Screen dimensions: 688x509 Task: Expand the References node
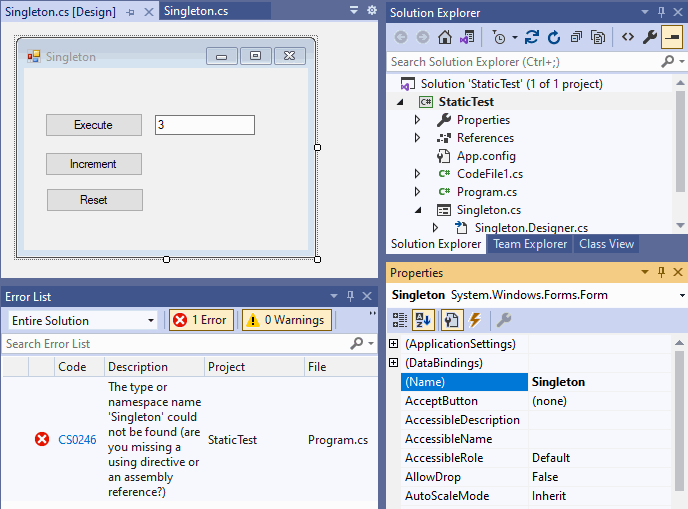click(x=417, y=138)
